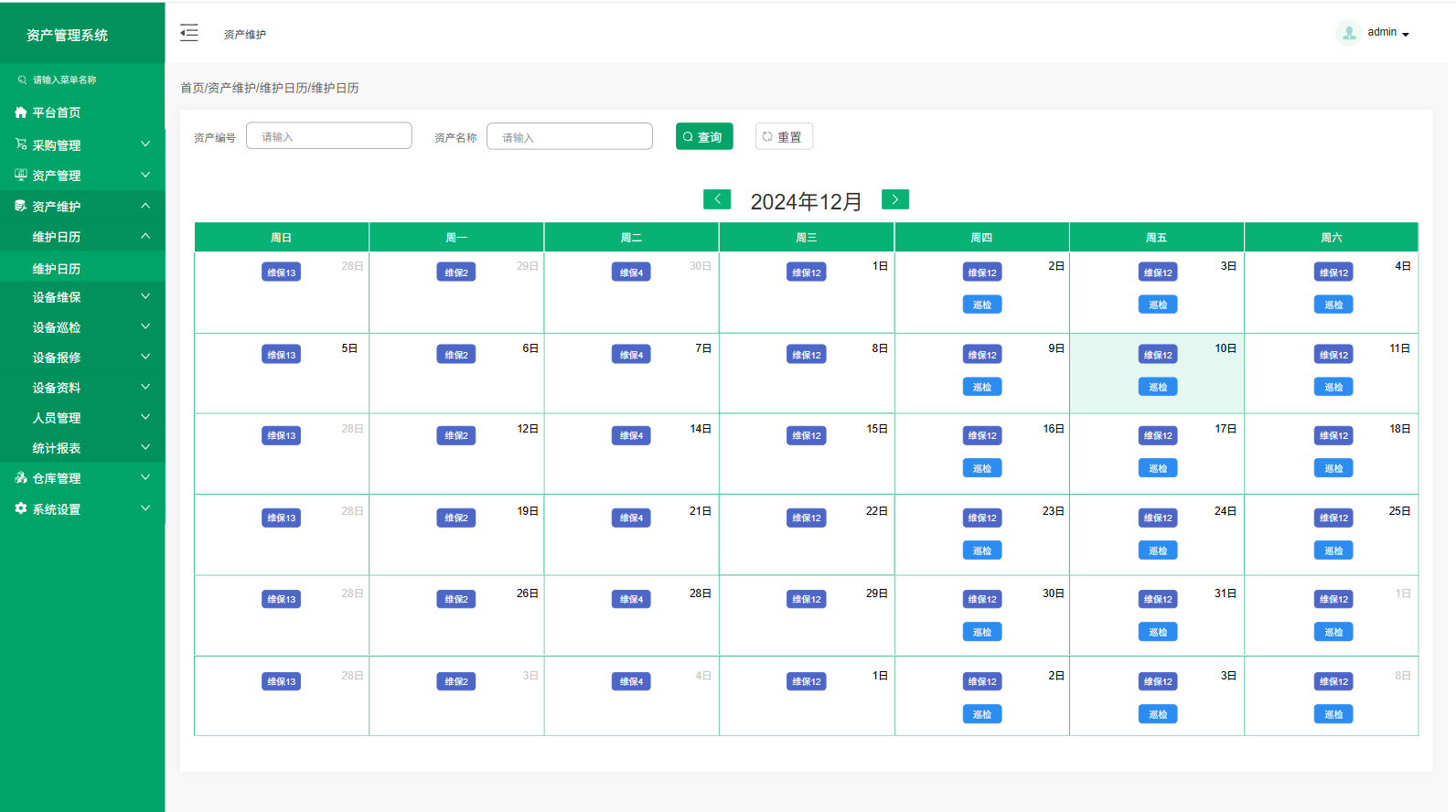The image size is (1456, 812).
Task: Click the 仓库管理 warehouse icon
Action: point(21,478)
